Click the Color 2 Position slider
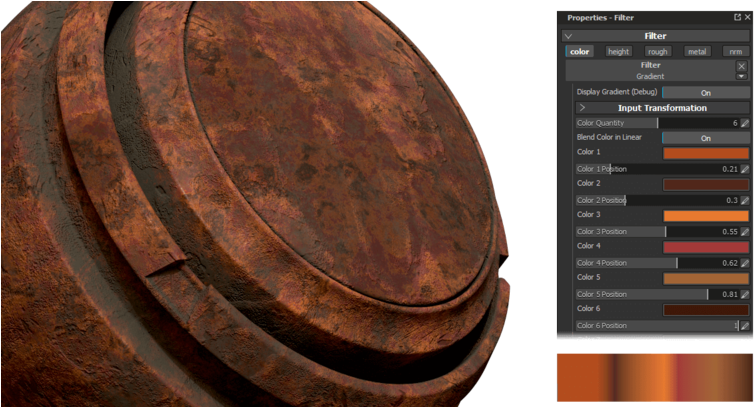The width and height of the screenshot is (754, 407). (657, 200)
